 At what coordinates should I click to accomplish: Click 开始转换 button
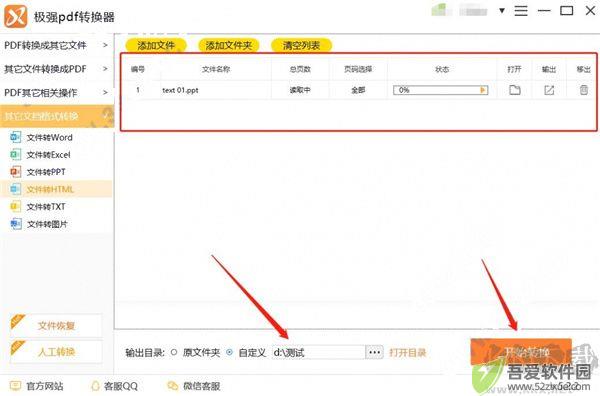[x=521, y=352]
